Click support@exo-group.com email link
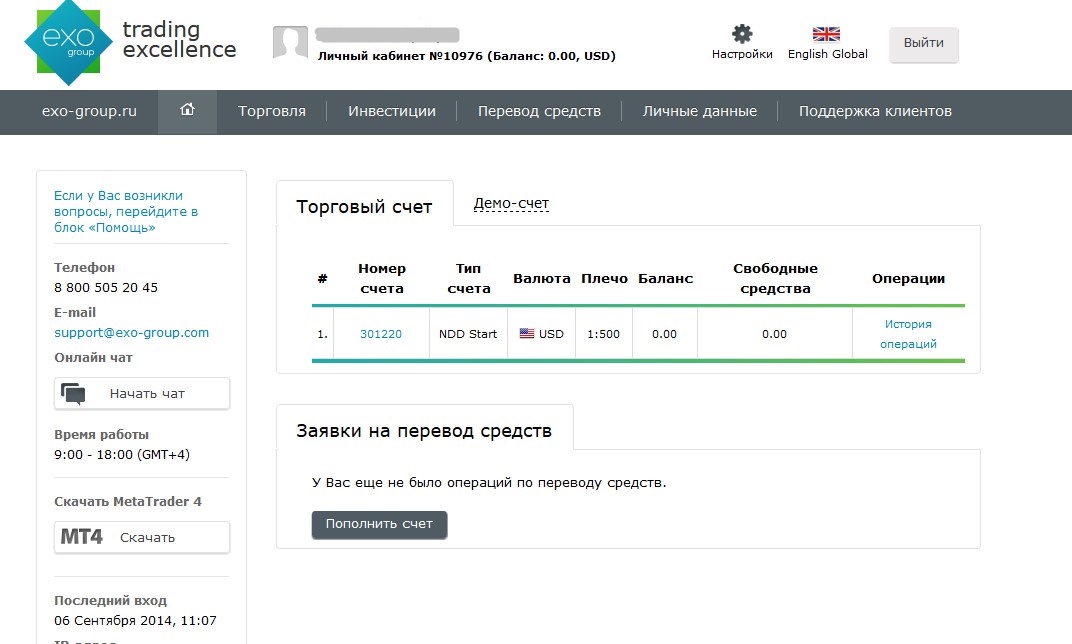 131,332
